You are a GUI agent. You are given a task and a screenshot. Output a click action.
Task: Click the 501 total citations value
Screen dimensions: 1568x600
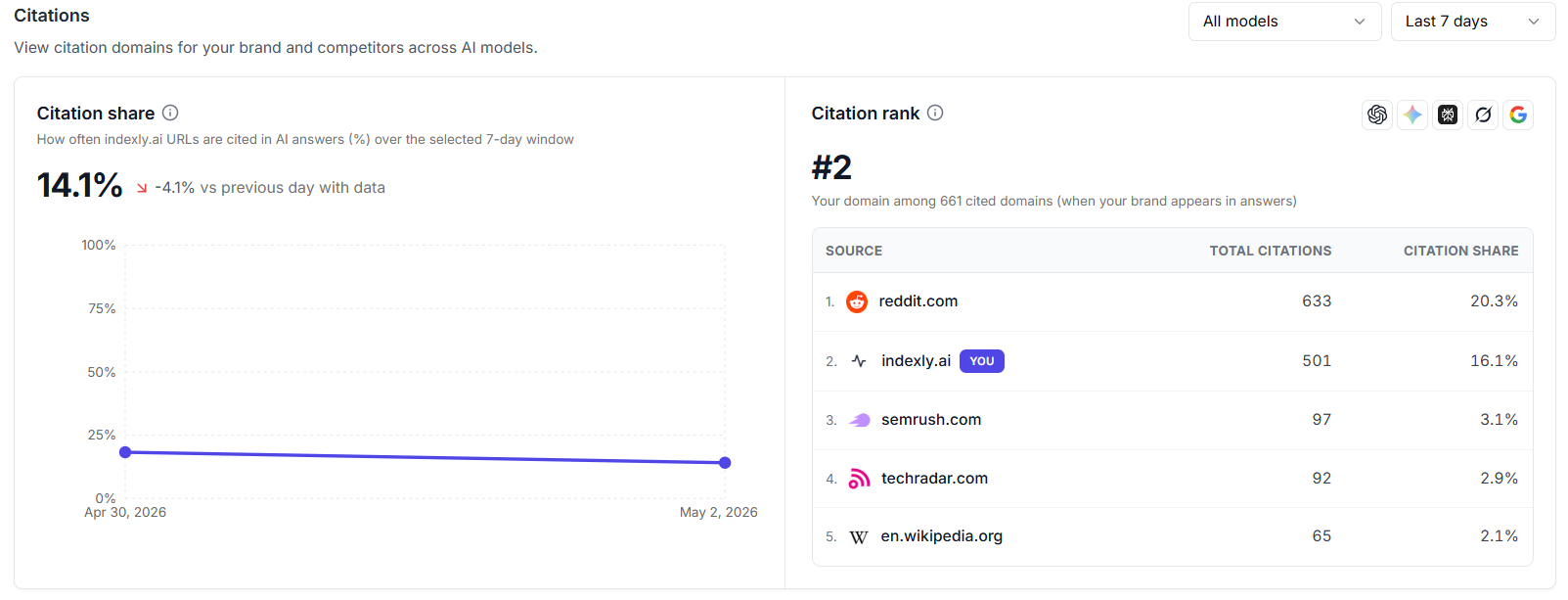click(x=1317, y=361)
